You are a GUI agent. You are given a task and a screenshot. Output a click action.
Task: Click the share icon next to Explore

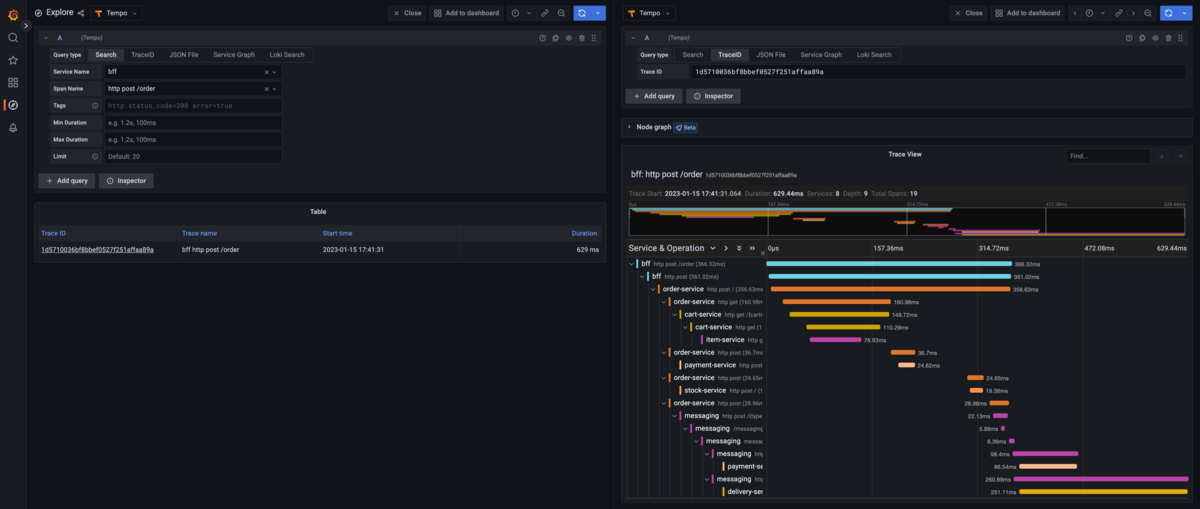tap(81, 13)
